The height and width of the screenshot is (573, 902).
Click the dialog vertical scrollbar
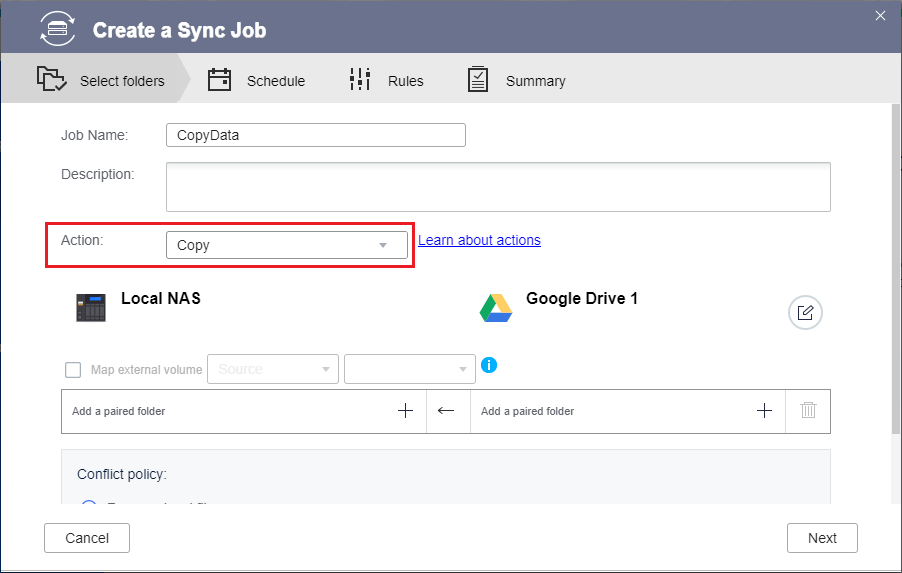tap(896, 269)
